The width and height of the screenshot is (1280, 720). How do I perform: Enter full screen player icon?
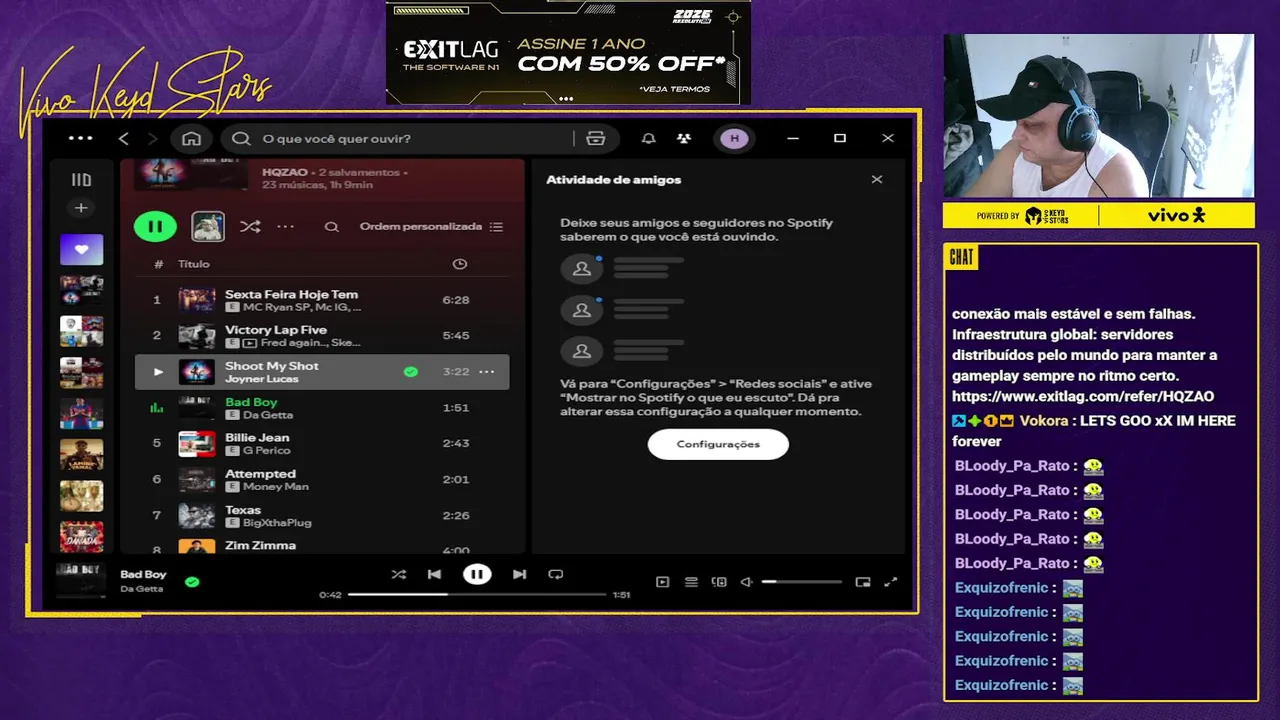click(x=891, y=582)
